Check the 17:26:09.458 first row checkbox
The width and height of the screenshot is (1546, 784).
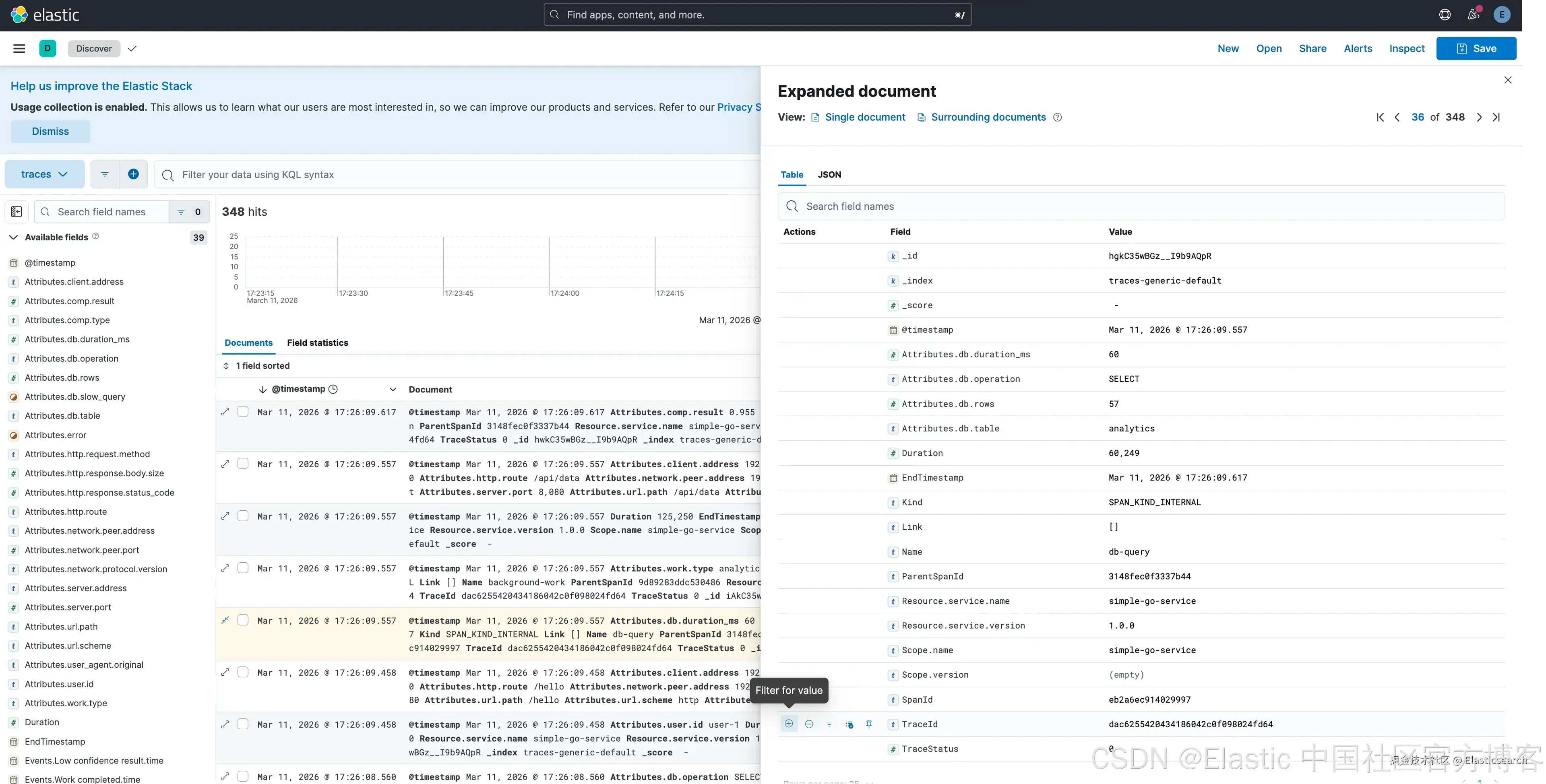point(243,672)
